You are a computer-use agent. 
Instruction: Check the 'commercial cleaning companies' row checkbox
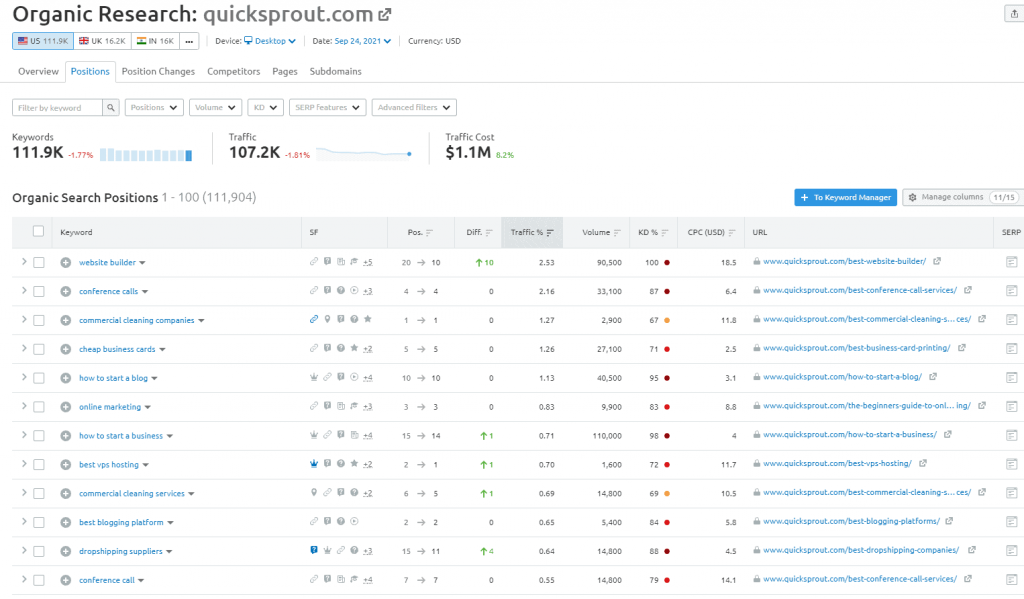click(39, 320)
